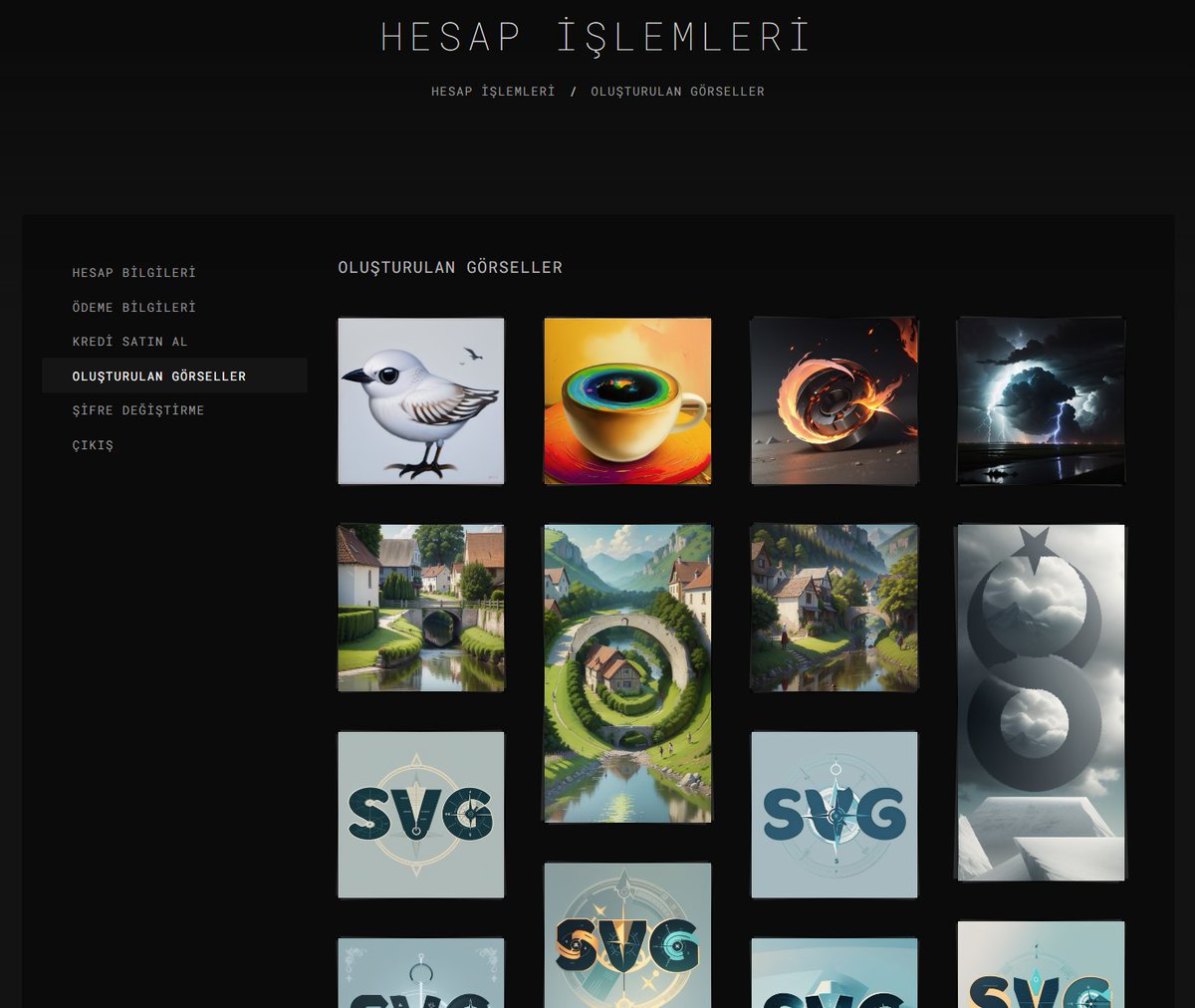Select Oluşturulan Görseller sidebar item
This screenshot has width=1195, height=1008.
click(x=174, y=376)
